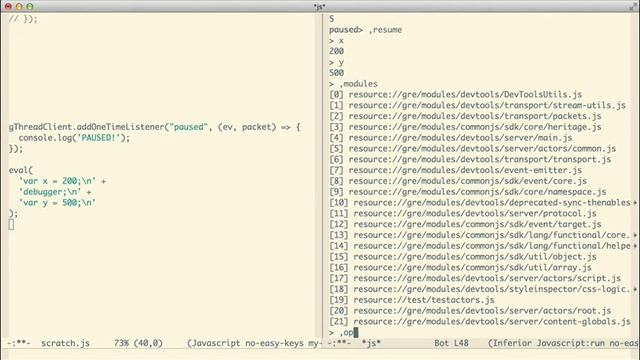Click the '-:**-' status flags in right mode line
This screenshot has height=360, width=640.
(x=340, y=343)
